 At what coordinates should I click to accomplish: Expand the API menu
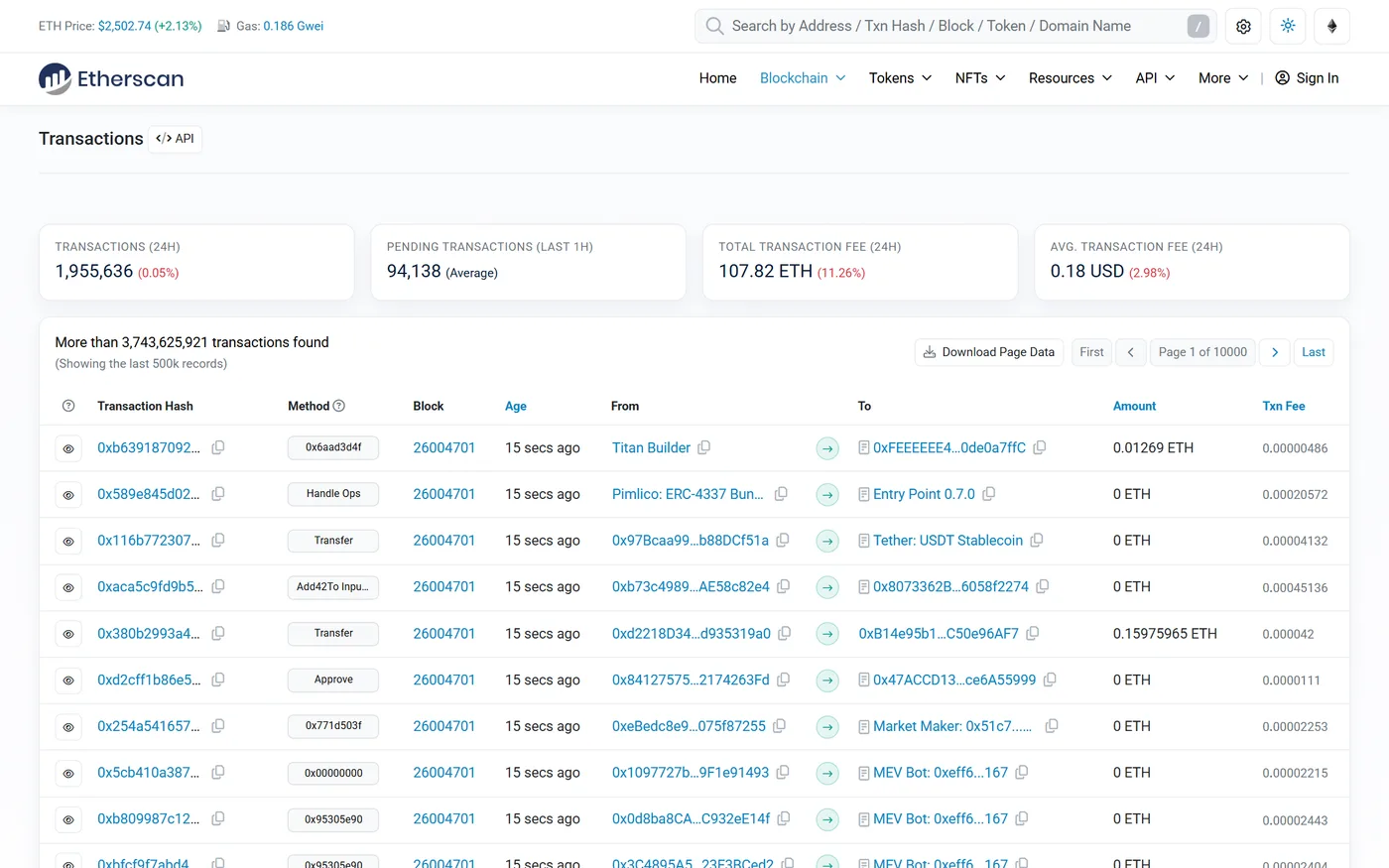(1155, 78)
